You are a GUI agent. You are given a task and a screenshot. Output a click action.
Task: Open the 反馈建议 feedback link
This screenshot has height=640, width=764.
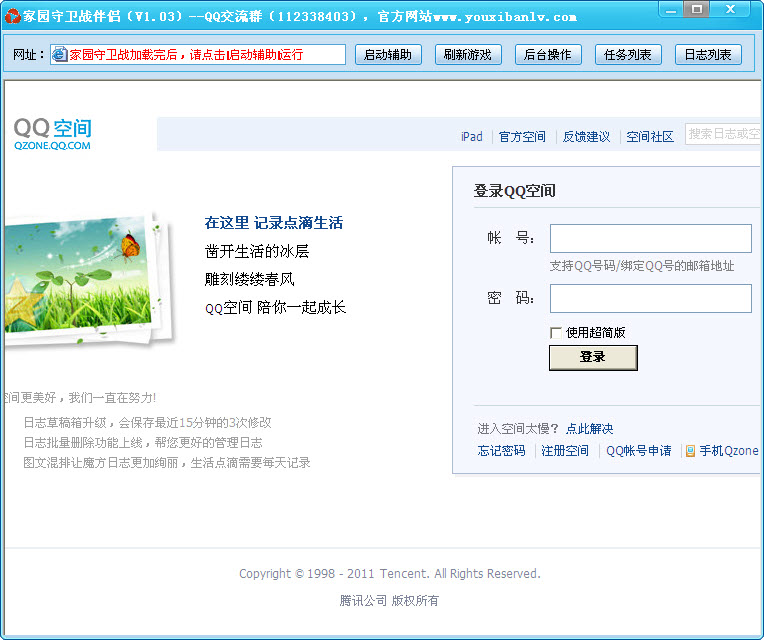coord(586,137)
